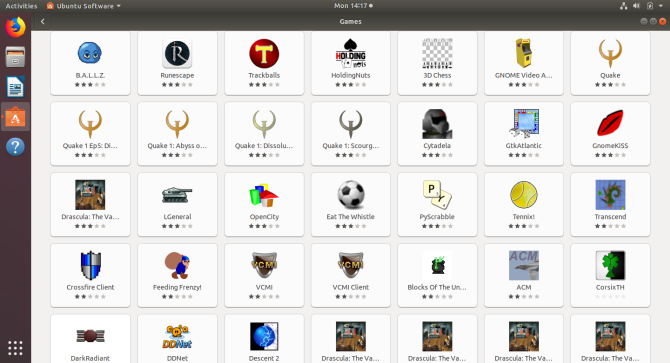Click Blocks Of The Undead icon
The height and width of the screenshot is (363, 670).
(x=437, y=265)
